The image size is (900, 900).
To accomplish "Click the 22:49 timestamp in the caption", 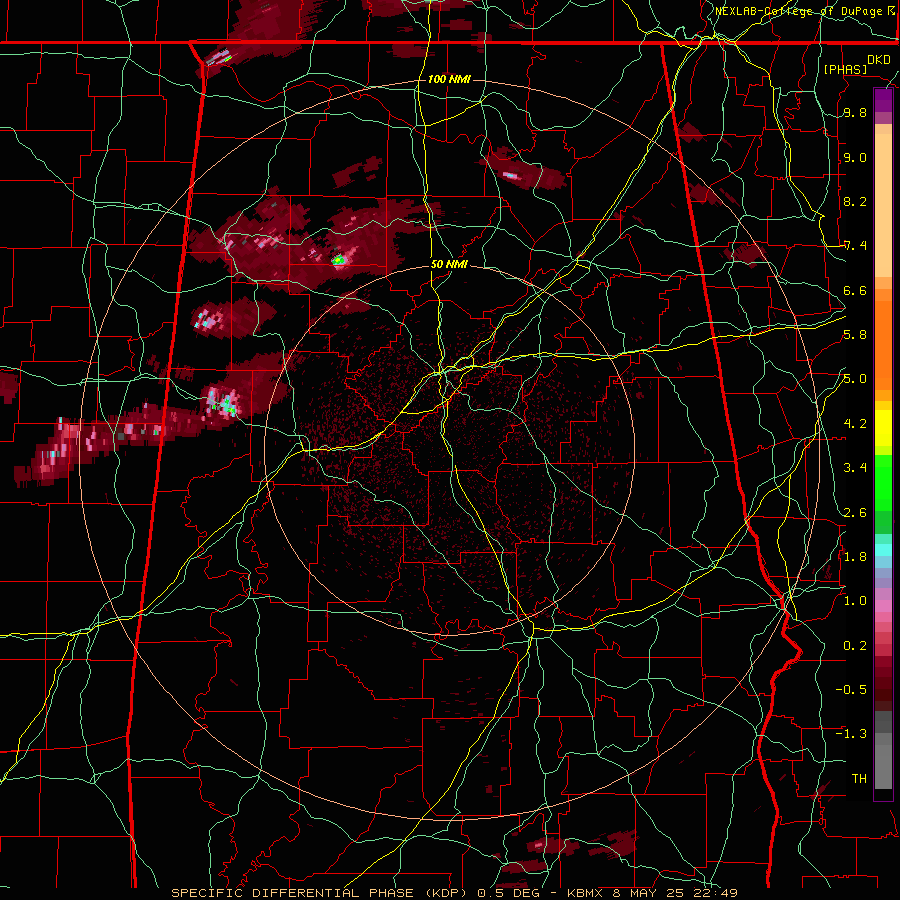I will tap(716, 893).
